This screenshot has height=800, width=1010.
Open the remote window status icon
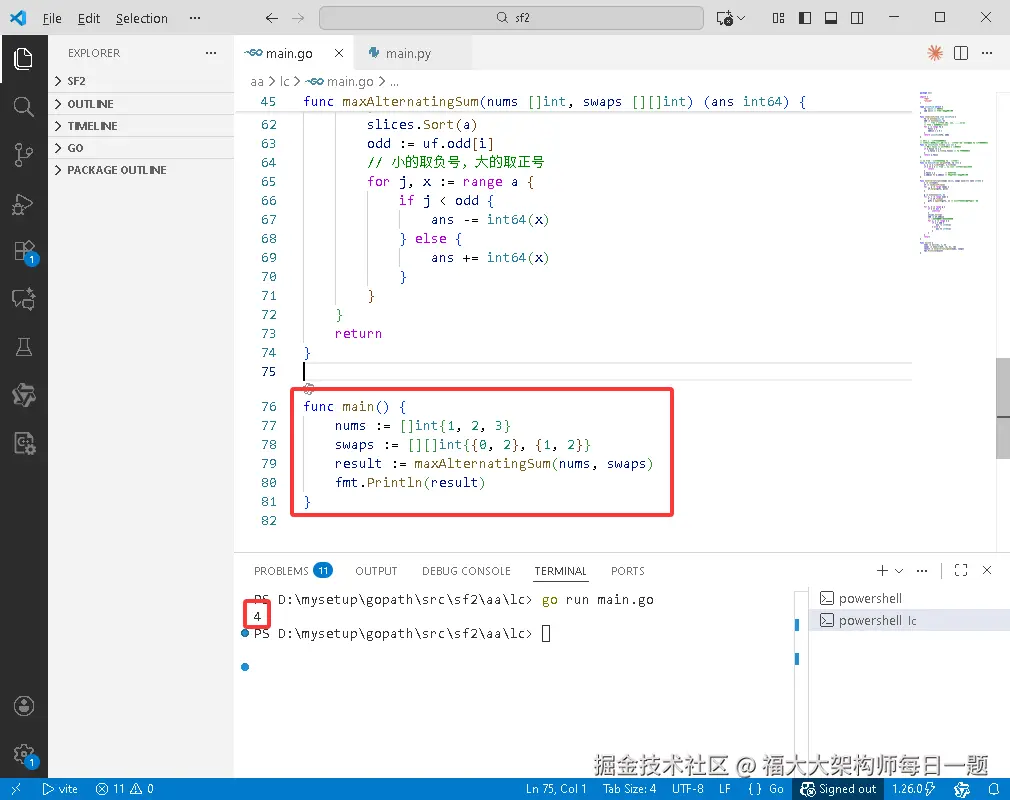coord(16,788)
